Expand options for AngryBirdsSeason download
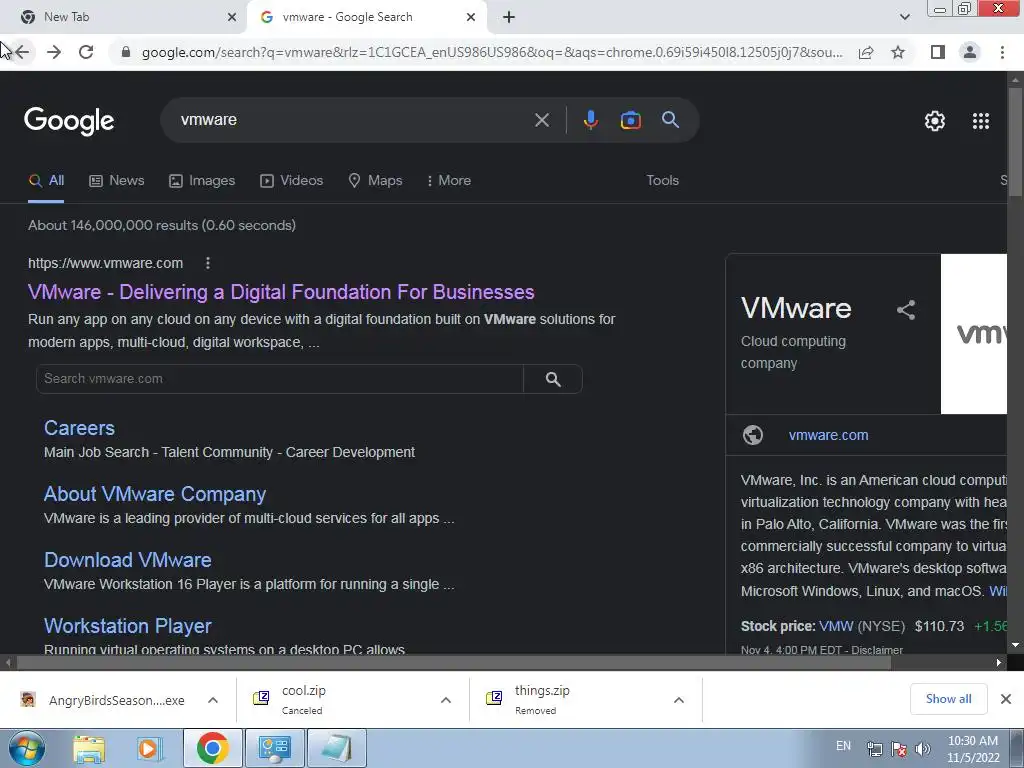 pos(212,700)
